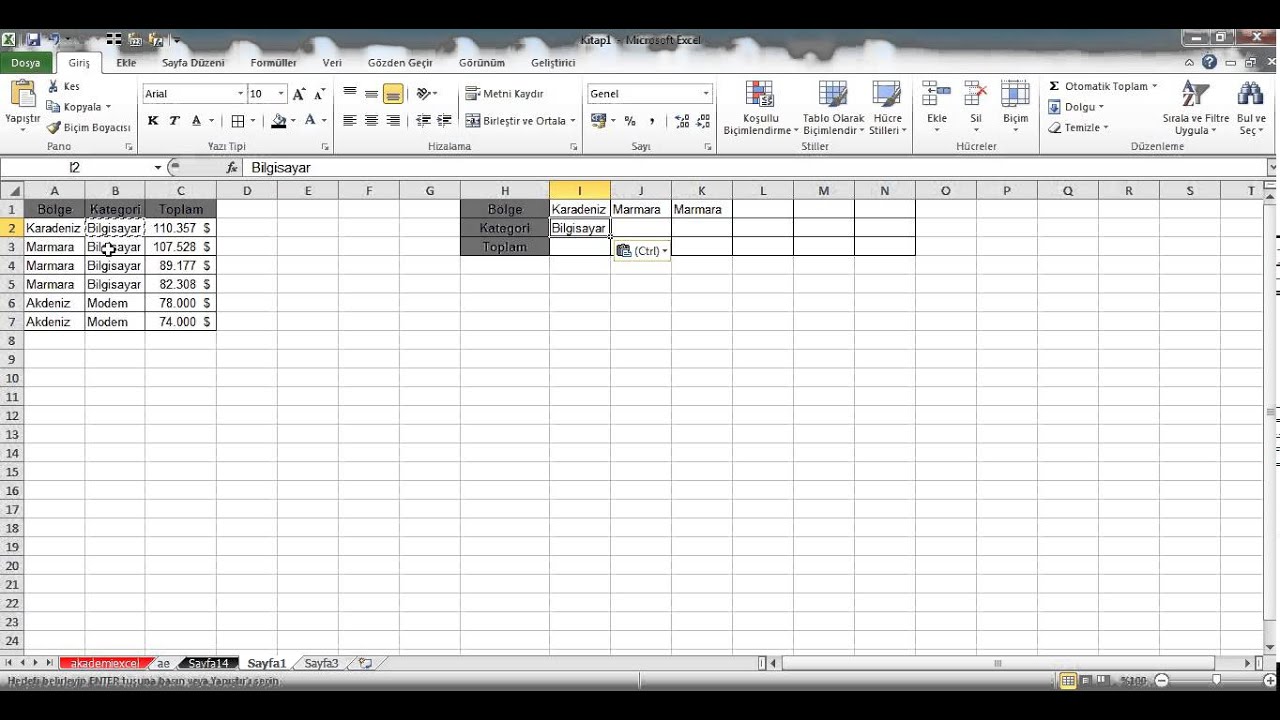Decrease font size with the small A button
The height and width of the screenshot is (720, 1280).
(320, 94)
